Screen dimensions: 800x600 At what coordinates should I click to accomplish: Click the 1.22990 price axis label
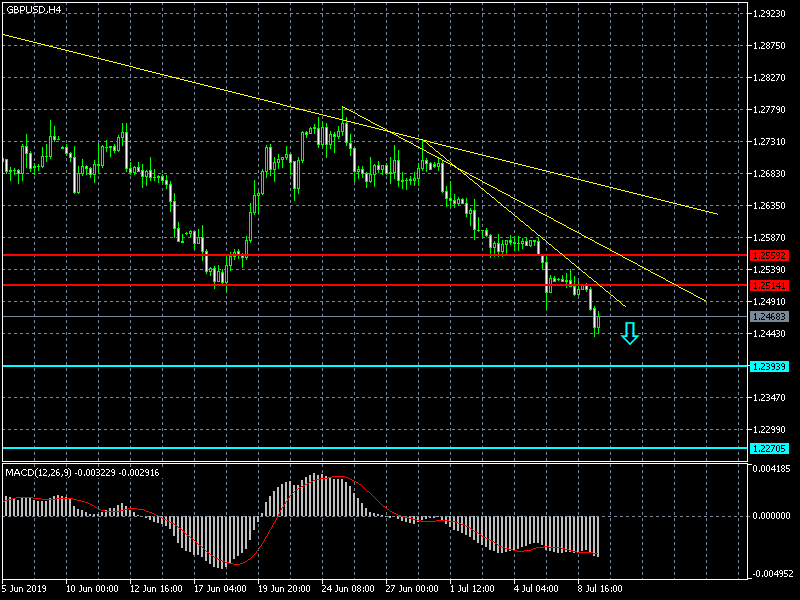(769, 430)
